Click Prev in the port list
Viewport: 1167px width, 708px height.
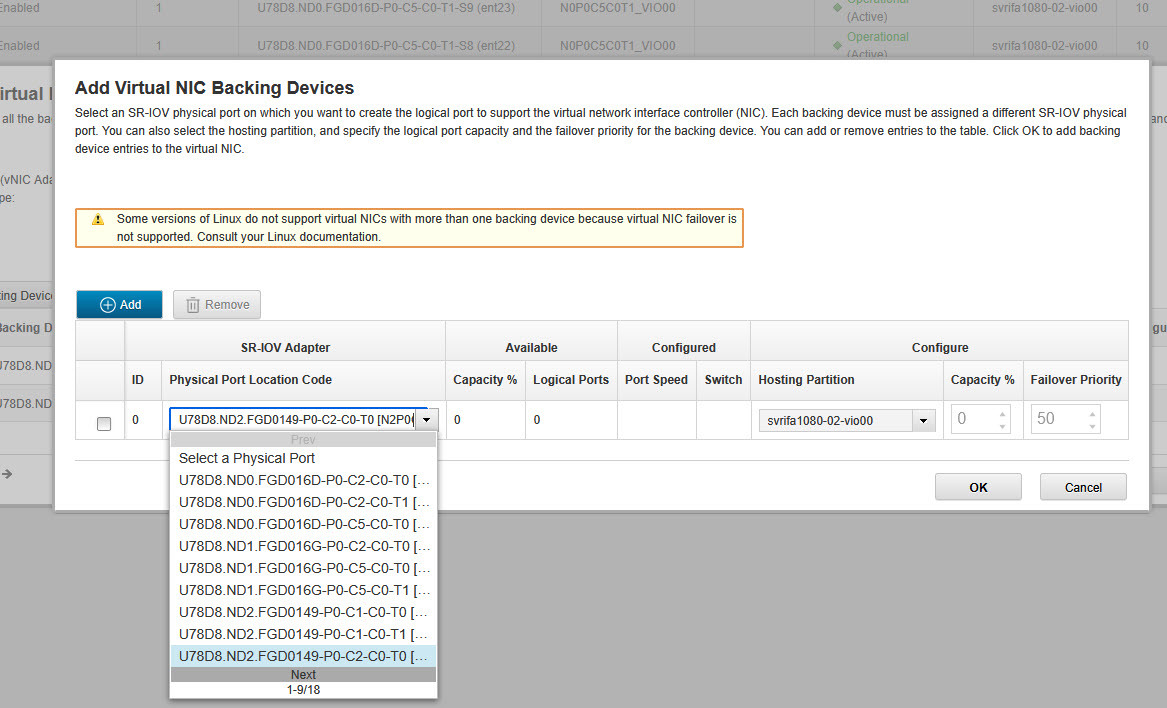[x=303, y=440]
